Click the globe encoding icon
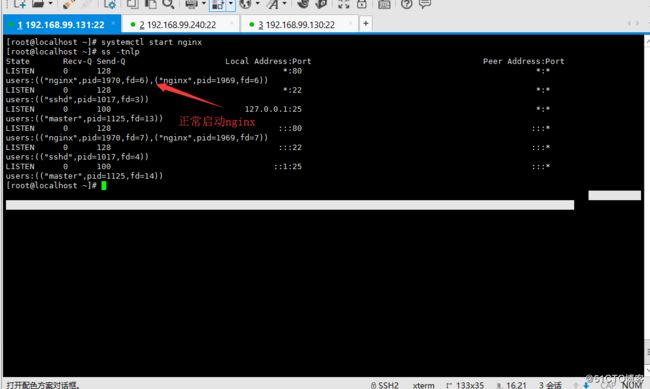The image size is (650, 389). (245, 4)
